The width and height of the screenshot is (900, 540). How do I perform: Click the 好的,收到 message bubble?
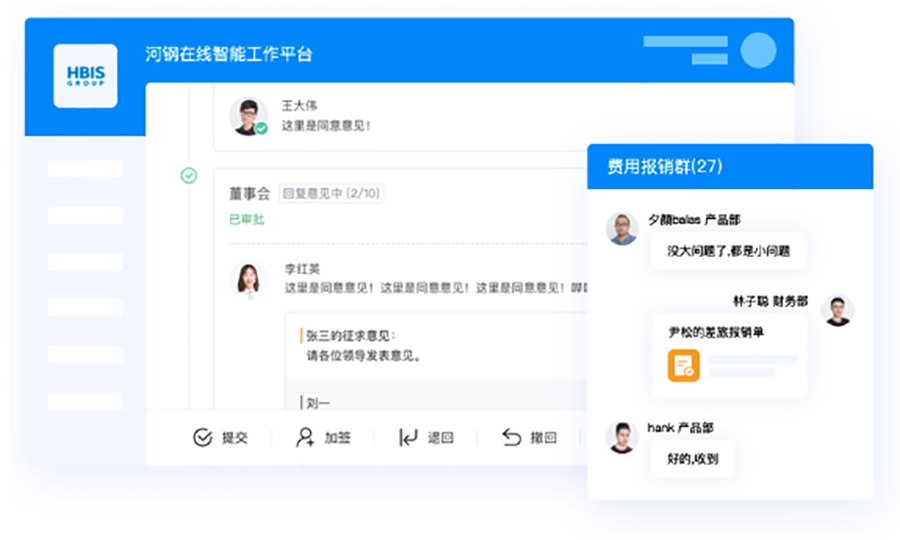coord(692,459)
